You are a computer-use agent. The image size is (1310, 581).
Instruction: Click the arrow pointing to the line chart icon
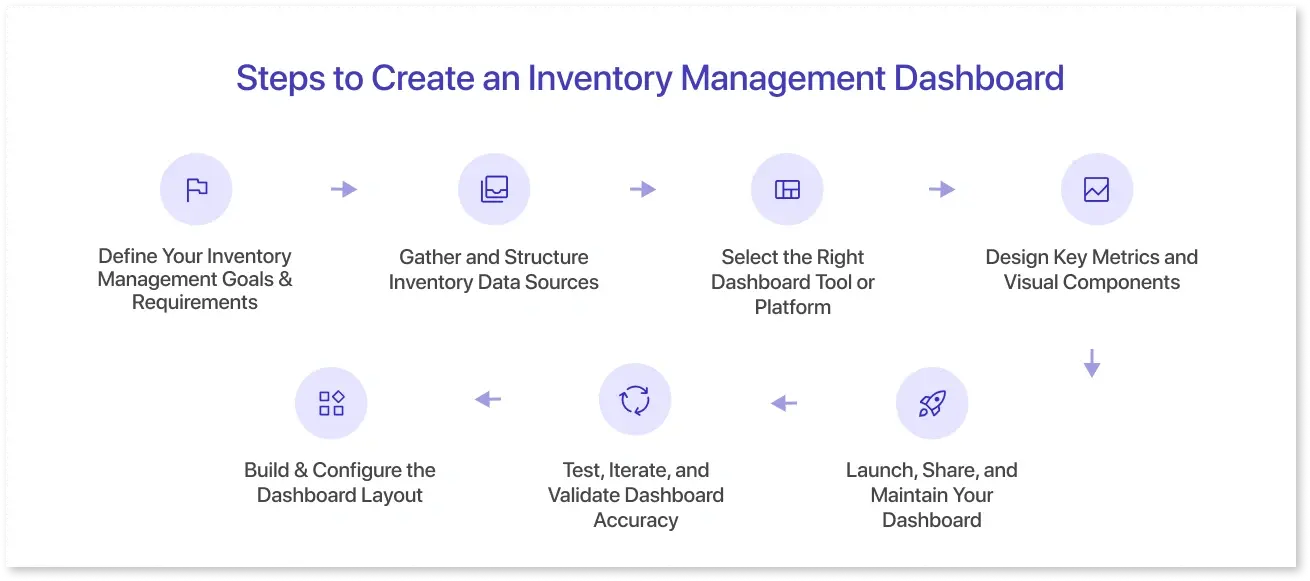tap(941, 189)
